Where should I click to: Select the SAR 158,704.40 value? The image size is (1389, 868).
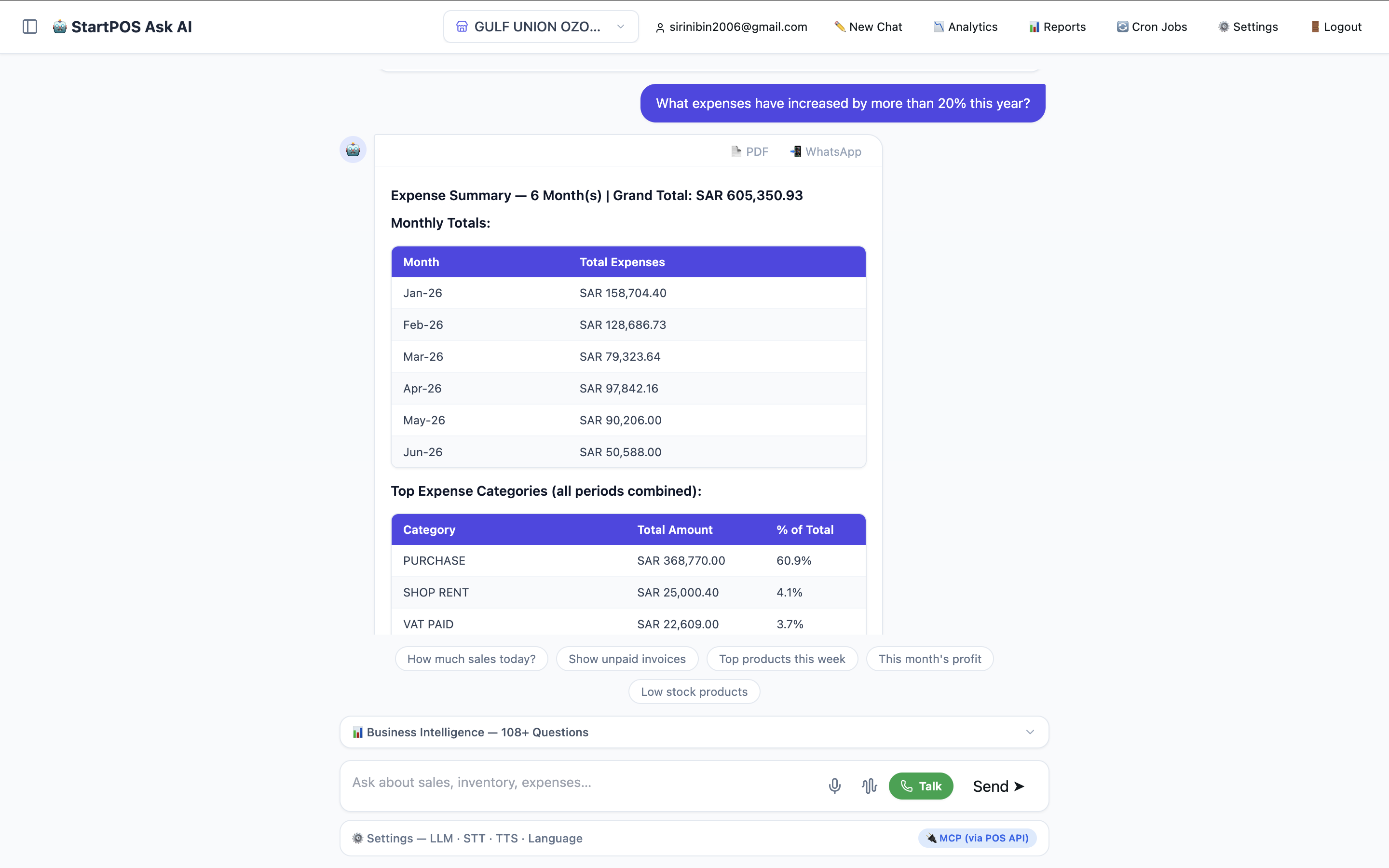(x=623, y=293)
